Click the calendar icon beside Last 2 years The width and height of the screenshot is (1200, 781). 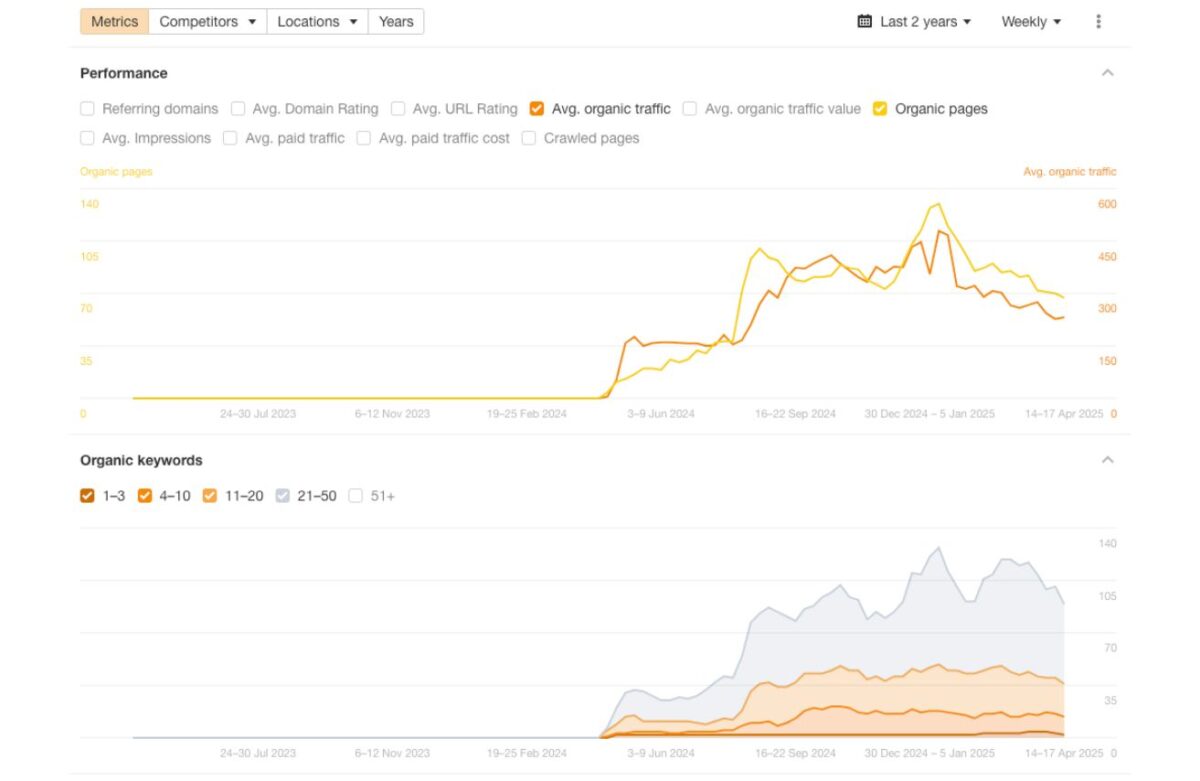865,22
